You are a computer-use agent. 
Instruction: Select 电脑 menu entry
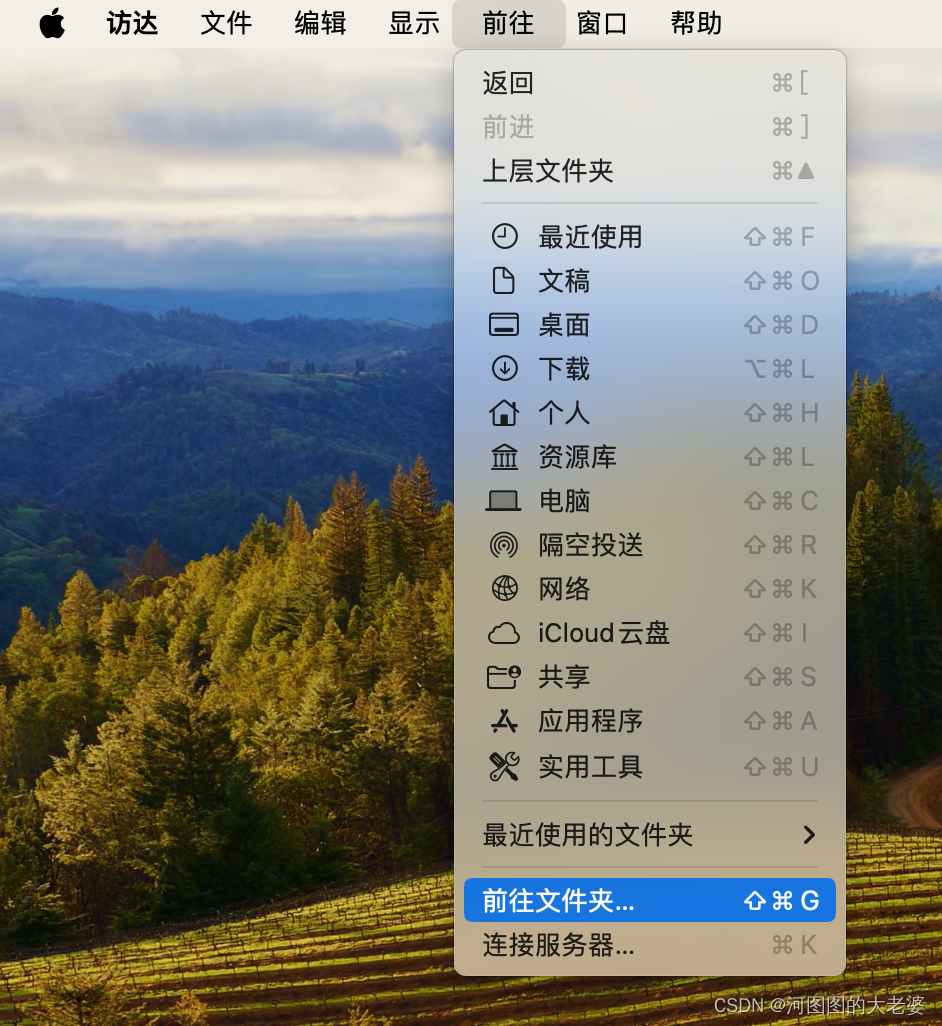[x=650, y=501]
